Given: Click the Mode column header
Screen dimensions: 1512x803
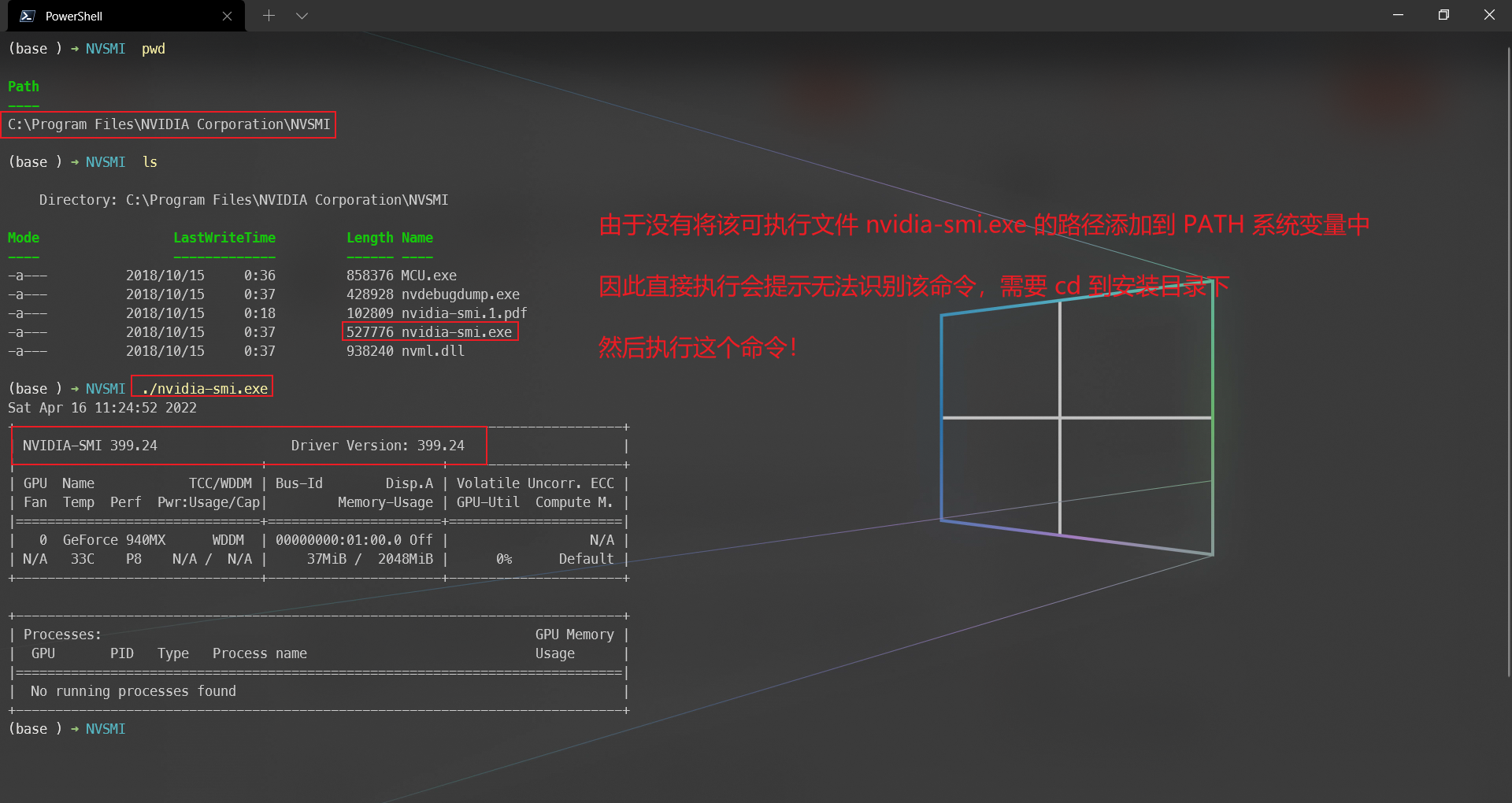Looking at the screenshot, I should coord(24,238).
